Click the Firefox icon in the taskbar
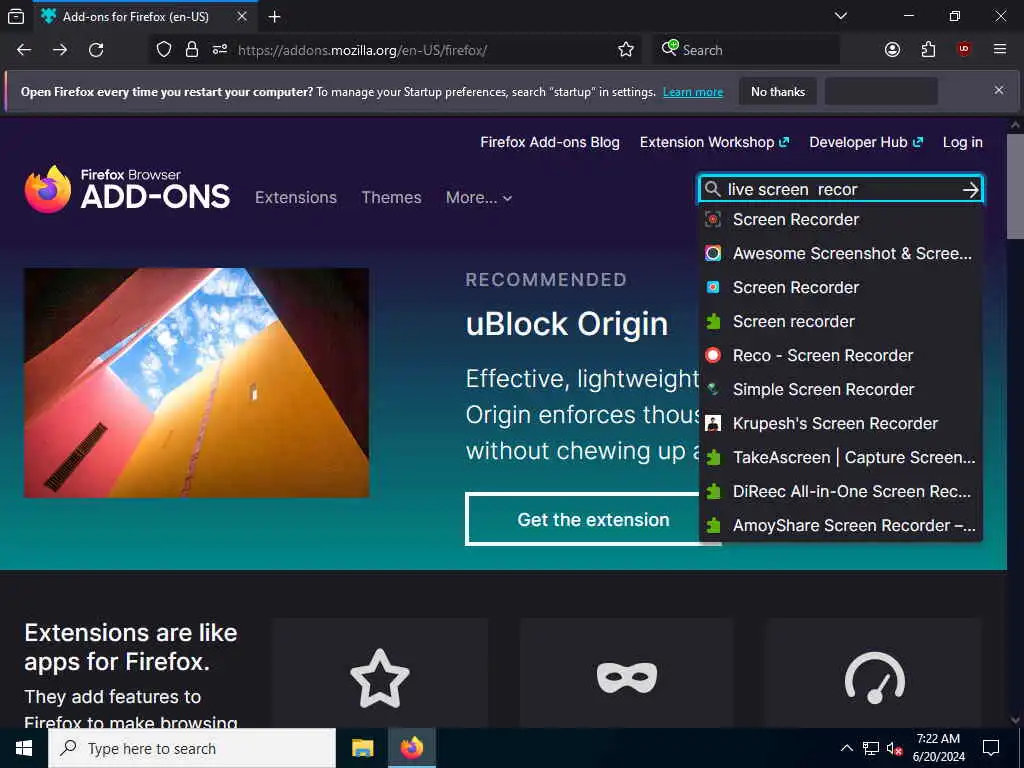 point(411,748)
